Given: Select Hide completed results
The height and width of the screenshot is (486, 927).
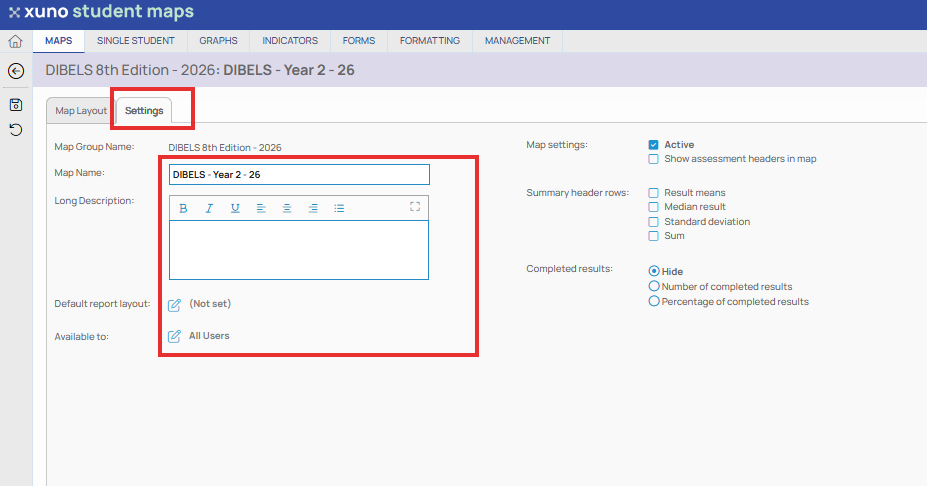Looking at the screenshot, I should [654, 271].
